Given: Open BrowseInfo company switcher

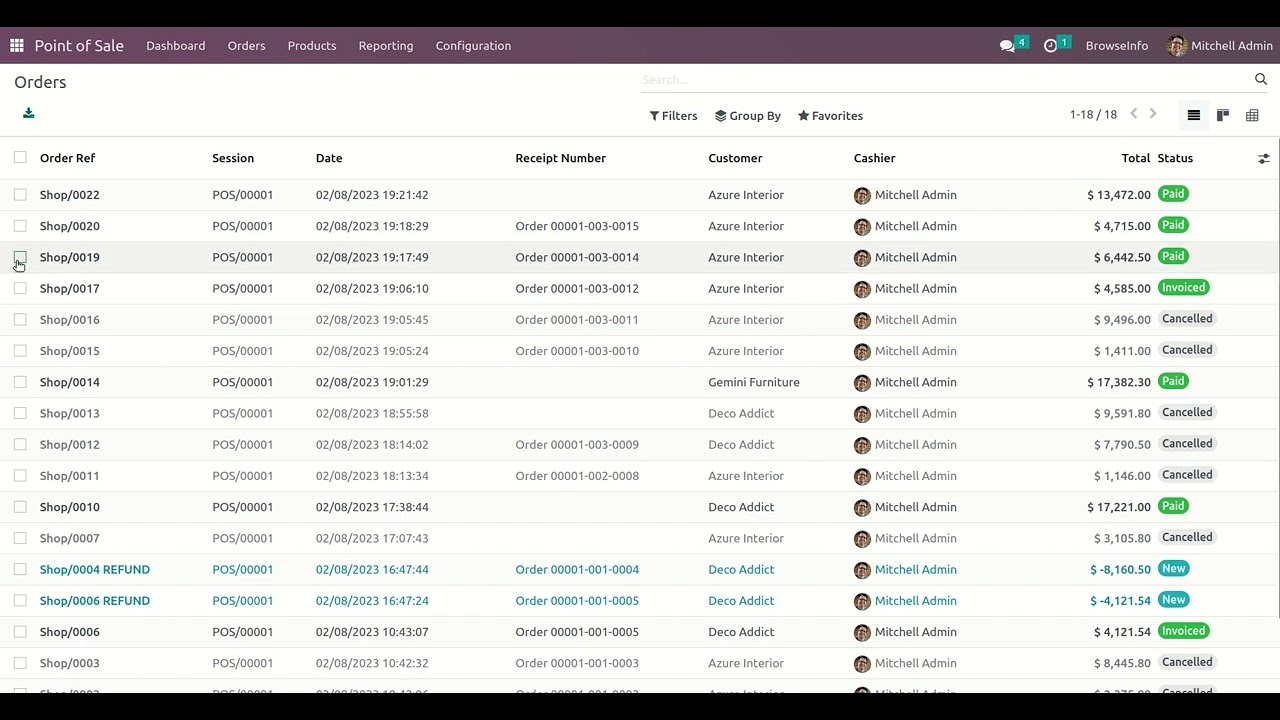Looking at the screenshot, I should pyautogui.click(x=1117, y=46).
